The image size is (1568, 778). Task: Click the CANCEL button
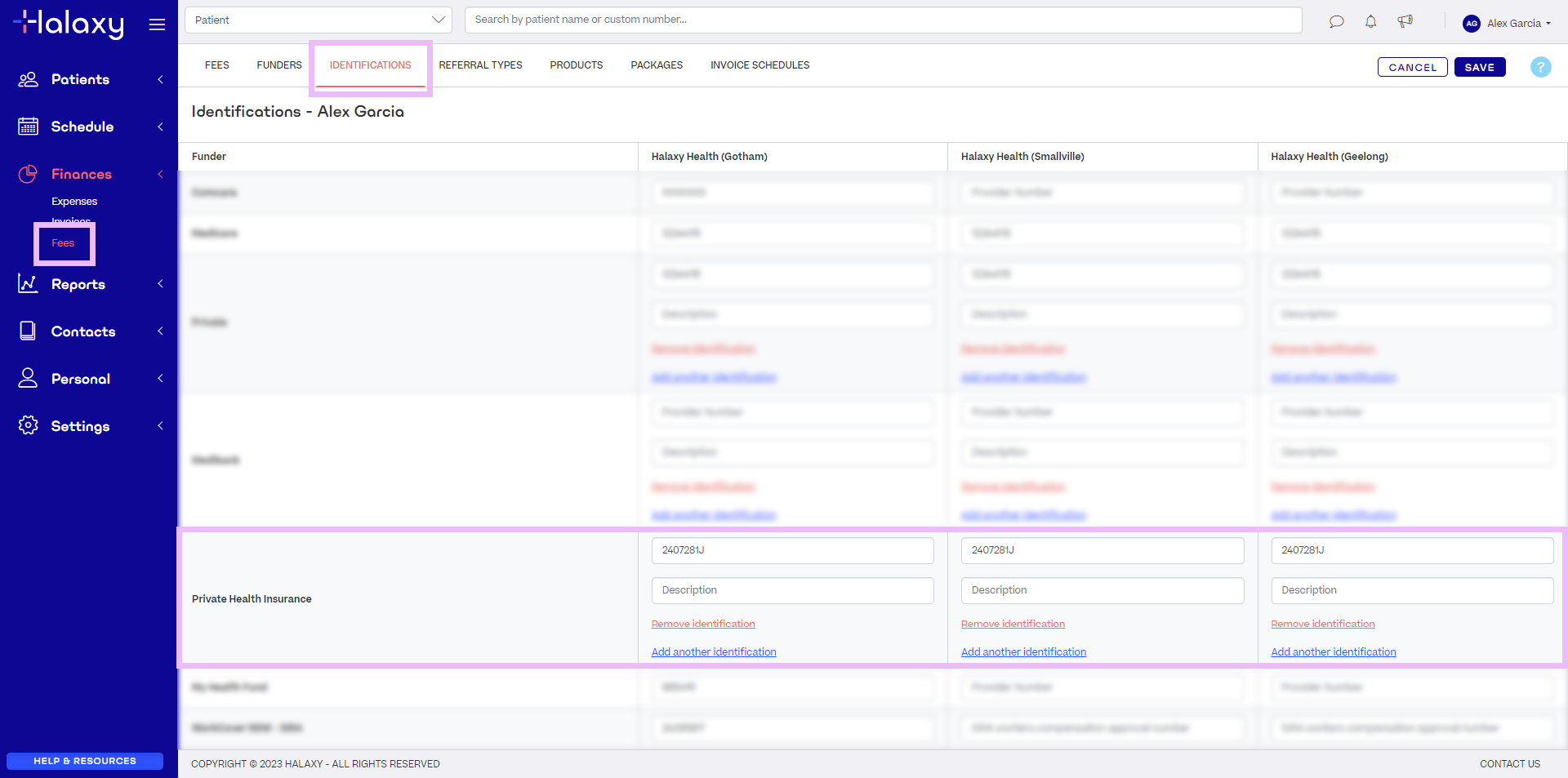(1412, 67)
